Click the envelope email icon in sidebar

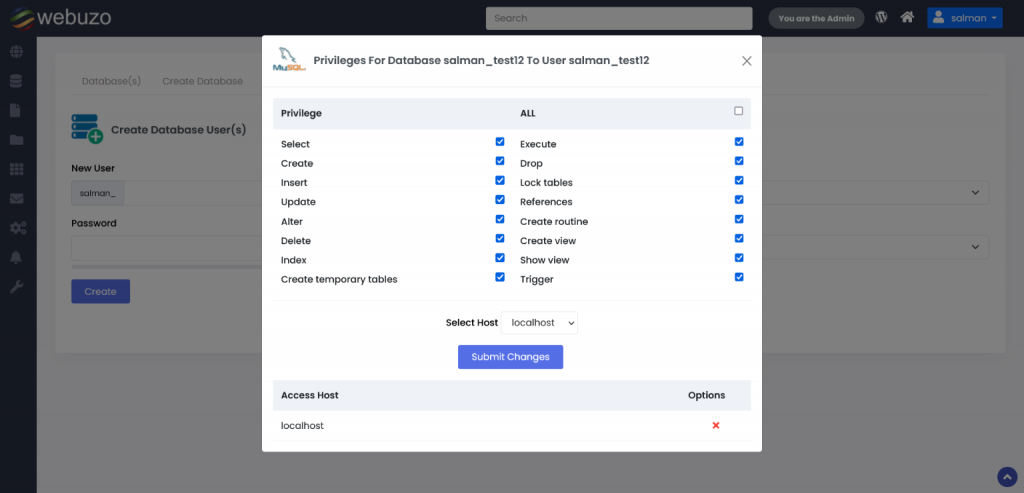16,198
